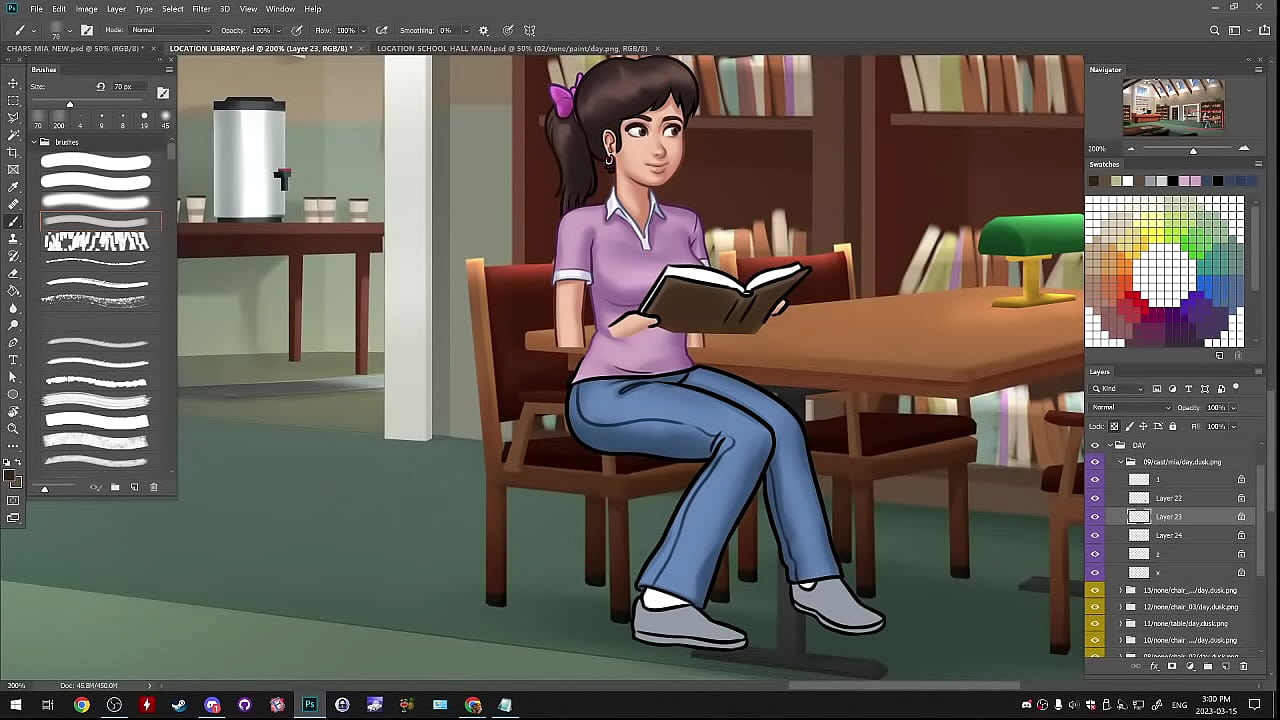Switch to LOCATION SCHOOL HALL MAIN.psd tab

pyautogui.click(x=512, y=48)
